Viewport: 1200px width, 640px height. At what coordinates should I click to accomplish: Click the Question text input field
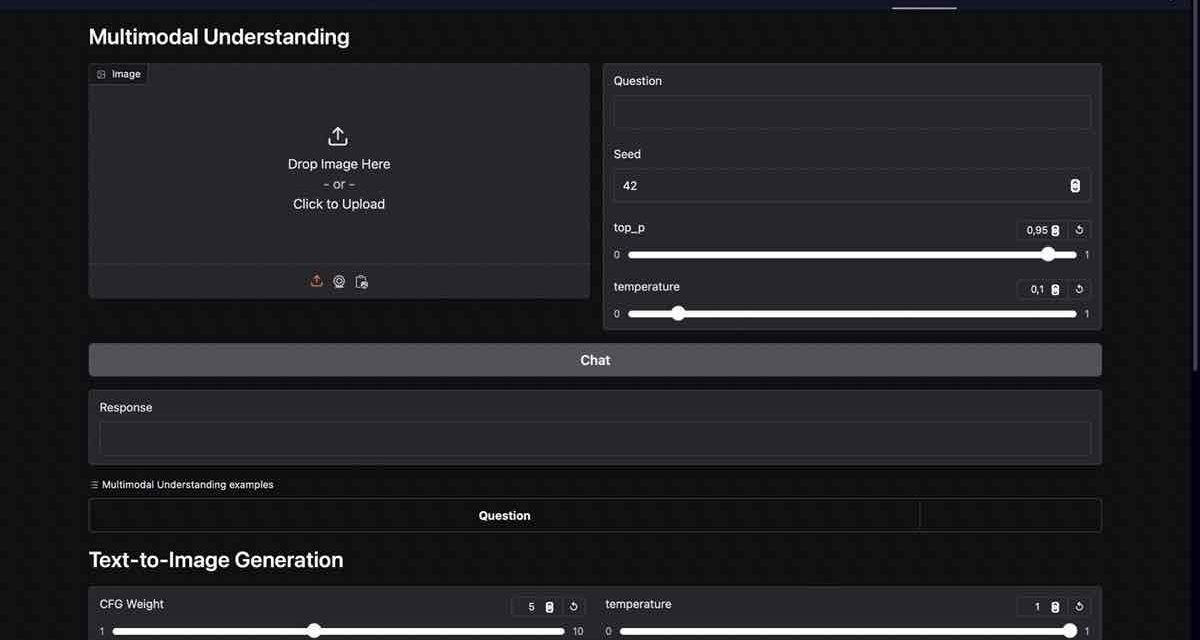click(x=852, y=112)
